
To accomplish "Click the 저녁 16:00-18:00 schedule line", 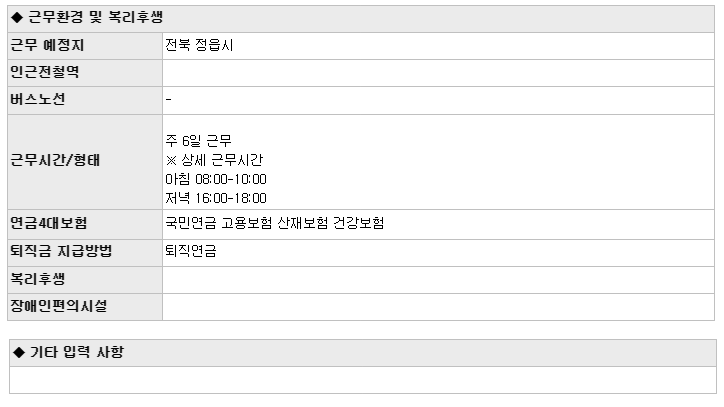I will pos(216,198).
